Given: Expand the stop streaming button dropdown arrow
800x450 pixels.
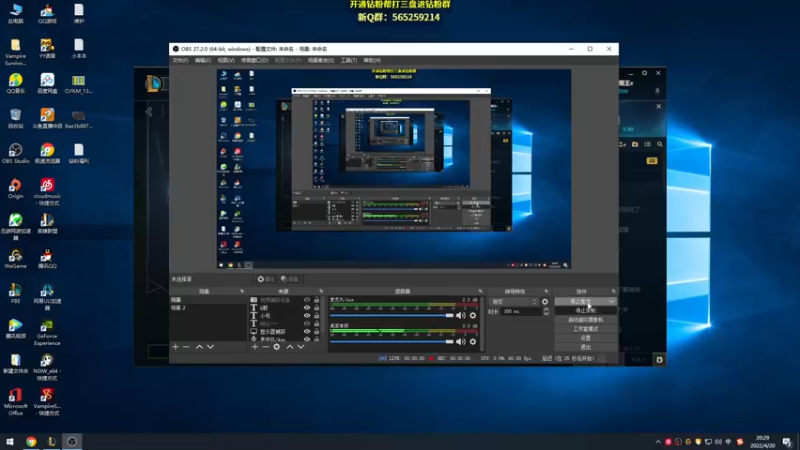Looking at the screenshot, I should (611, 302).
